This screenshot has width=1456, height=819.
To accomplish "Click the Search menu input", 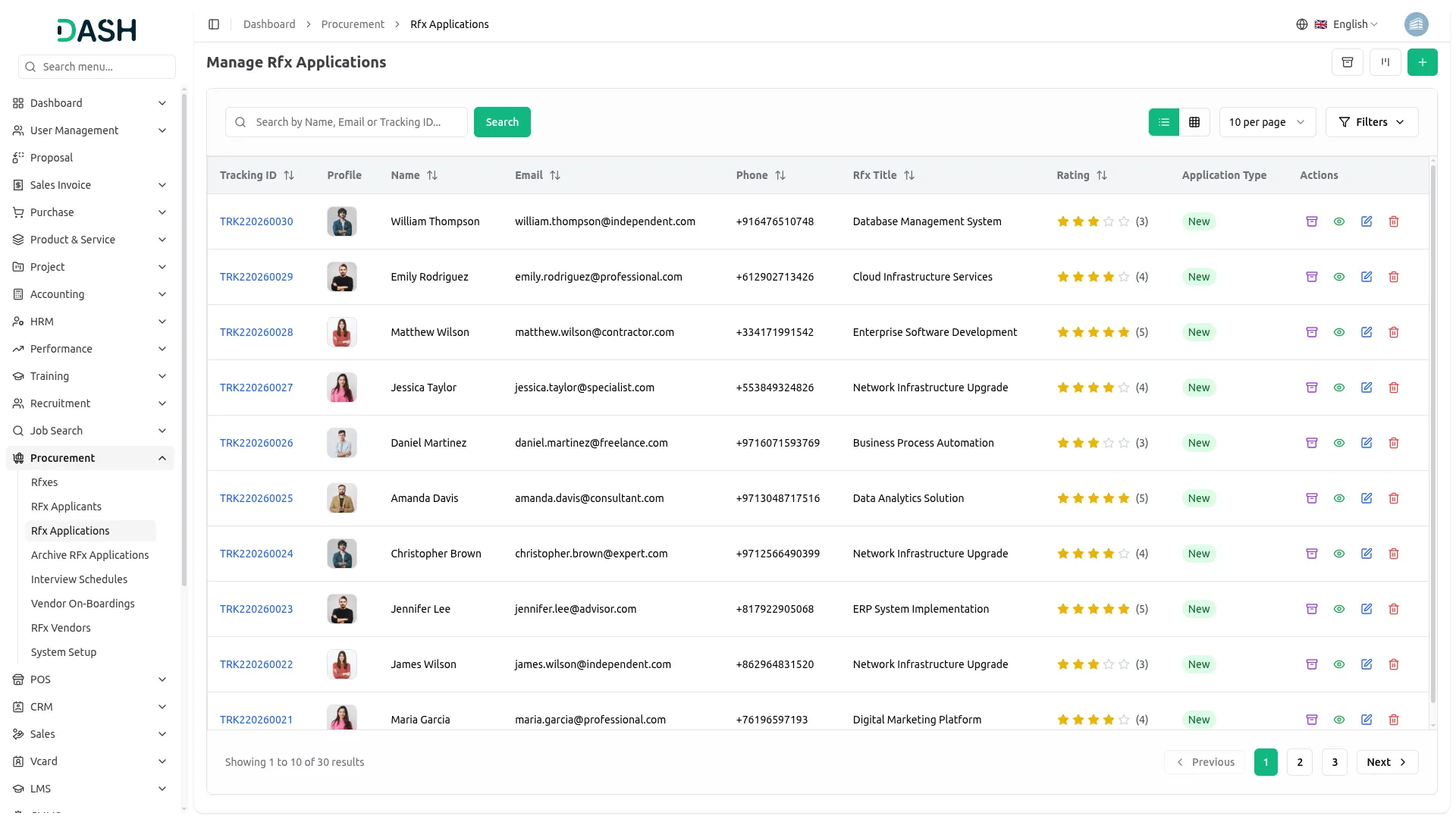I will click(97, 67).
